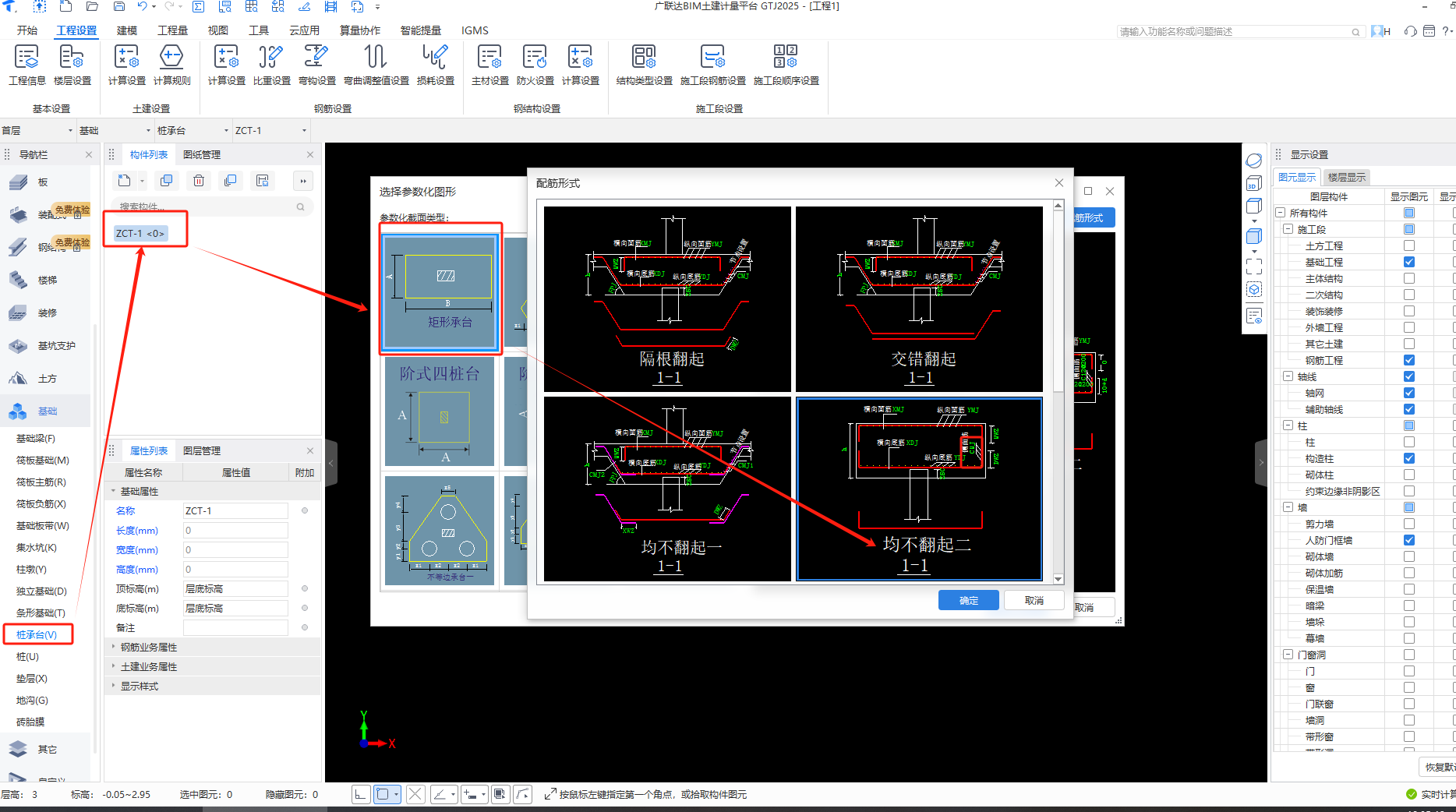
Task: Toggle 土方工程 display checkbox
Action: (1409, 245)
